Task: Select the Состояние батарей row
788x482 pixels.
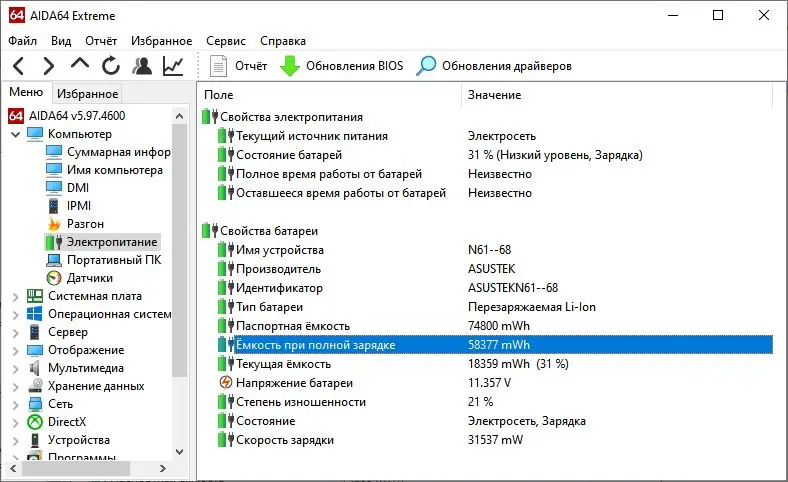Action: pos(495,155)
